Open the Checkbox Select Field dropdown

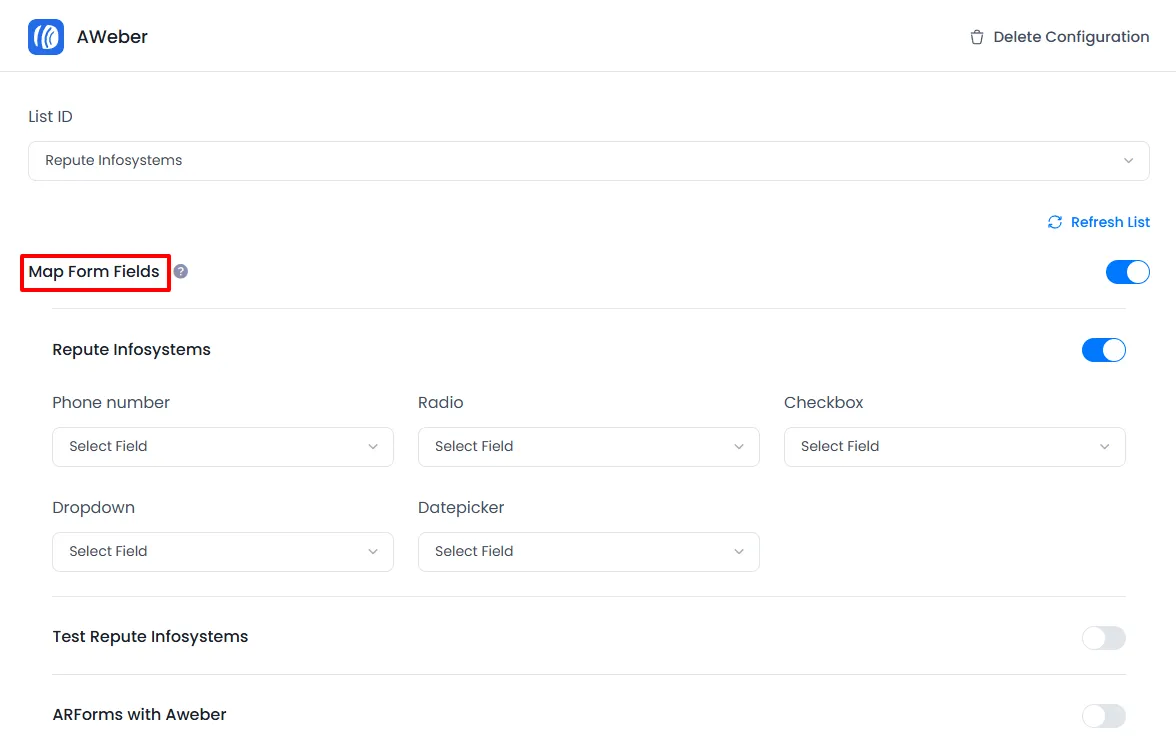click(954, 447)
